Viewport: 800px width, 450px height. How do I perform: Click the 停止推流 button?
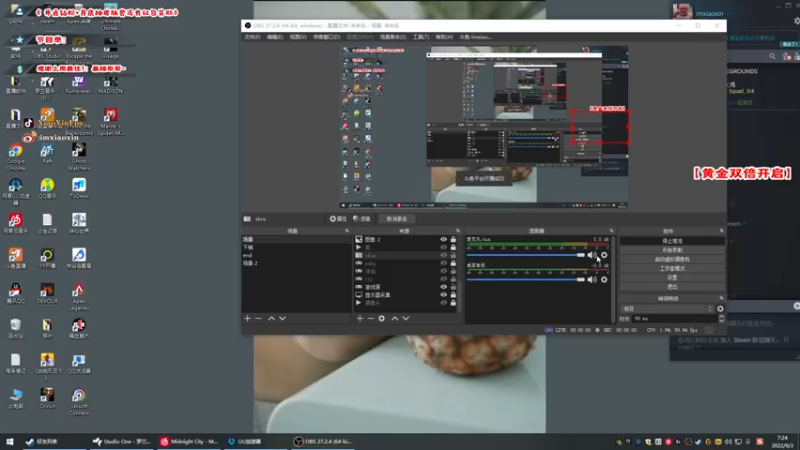click(672, 241)
